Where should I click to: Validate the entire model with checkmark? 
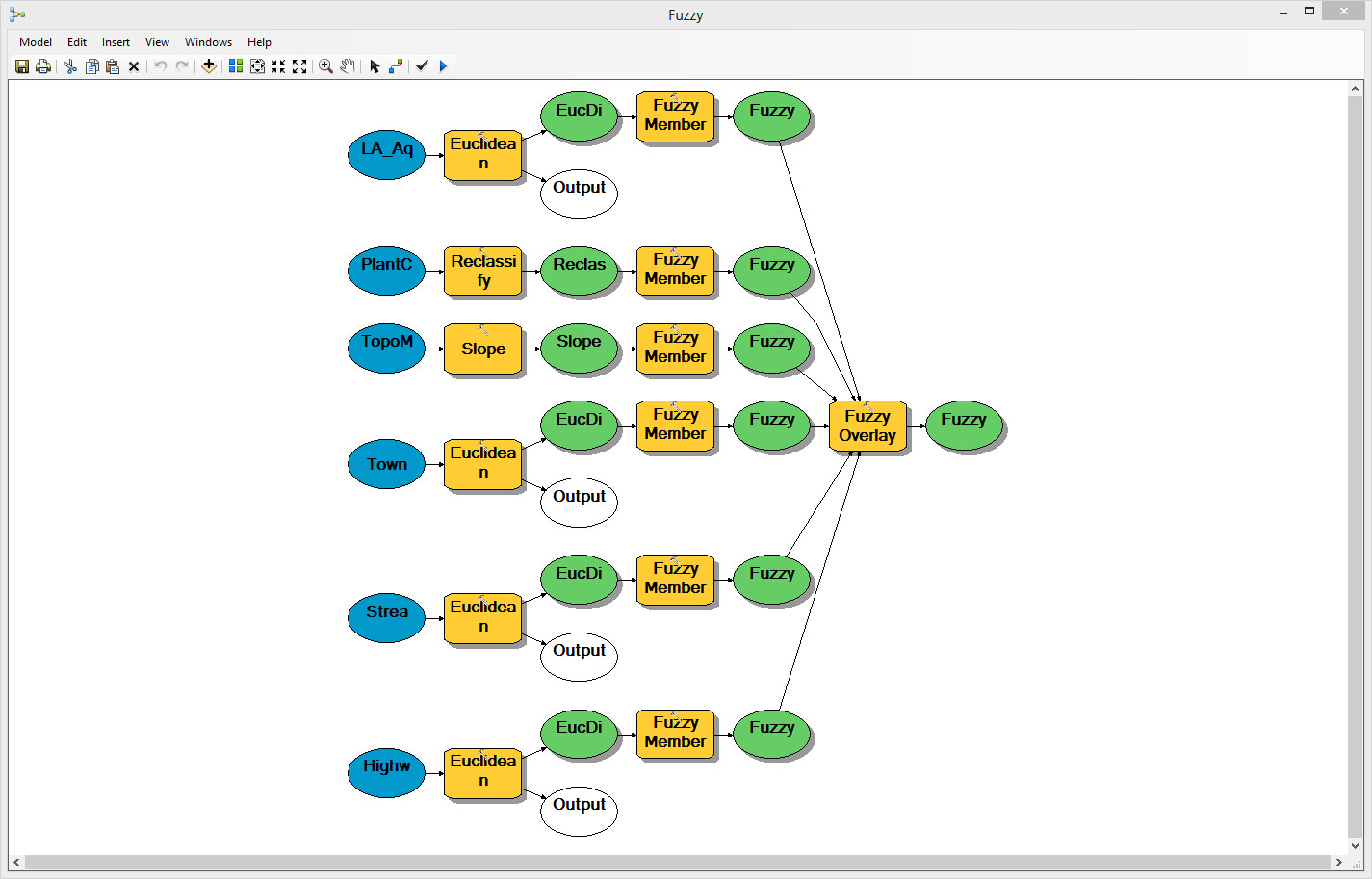click(422, 66)
